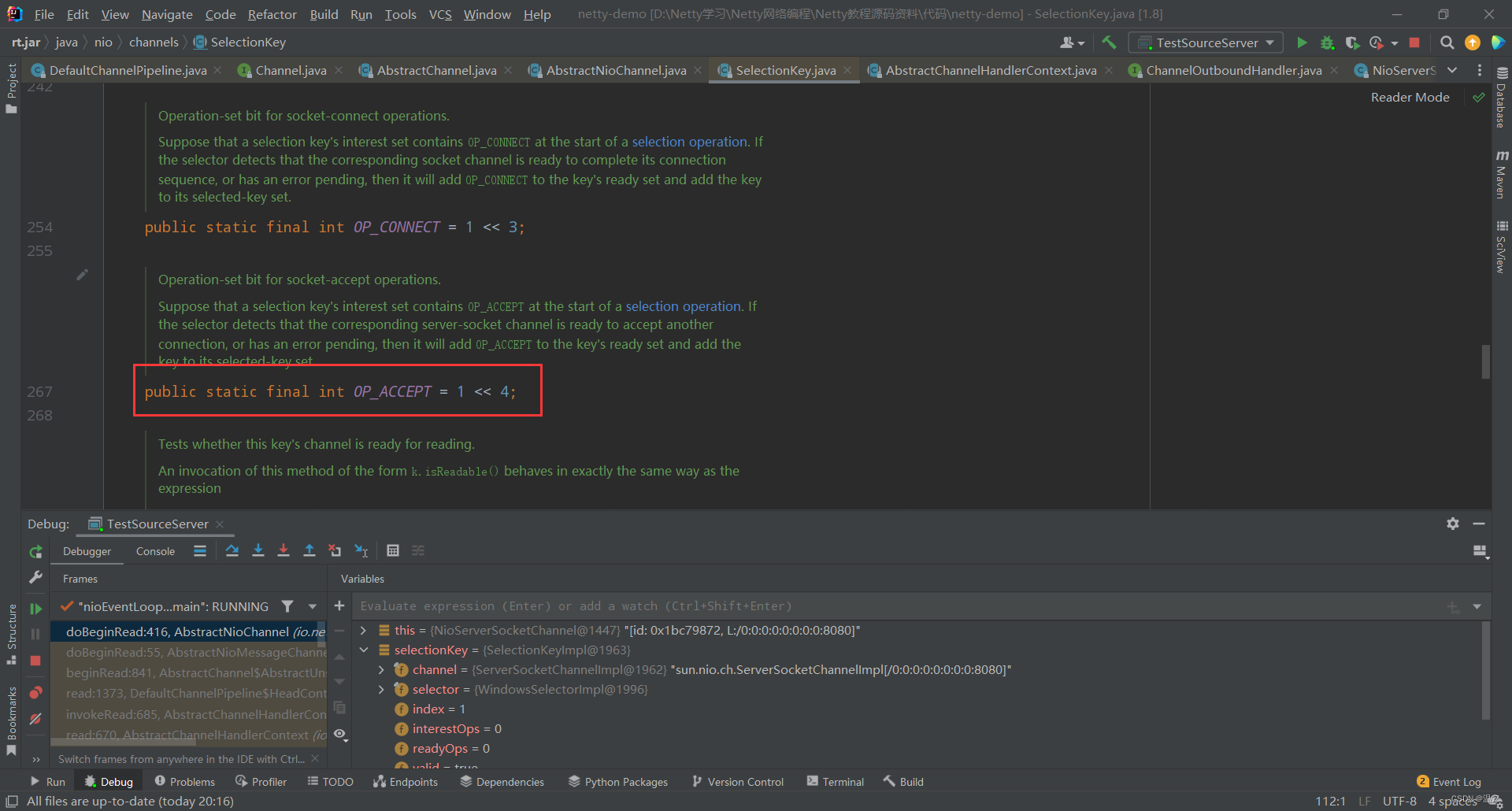Open the Problems tool window
1512x811 pixels.
click(184, 781)
